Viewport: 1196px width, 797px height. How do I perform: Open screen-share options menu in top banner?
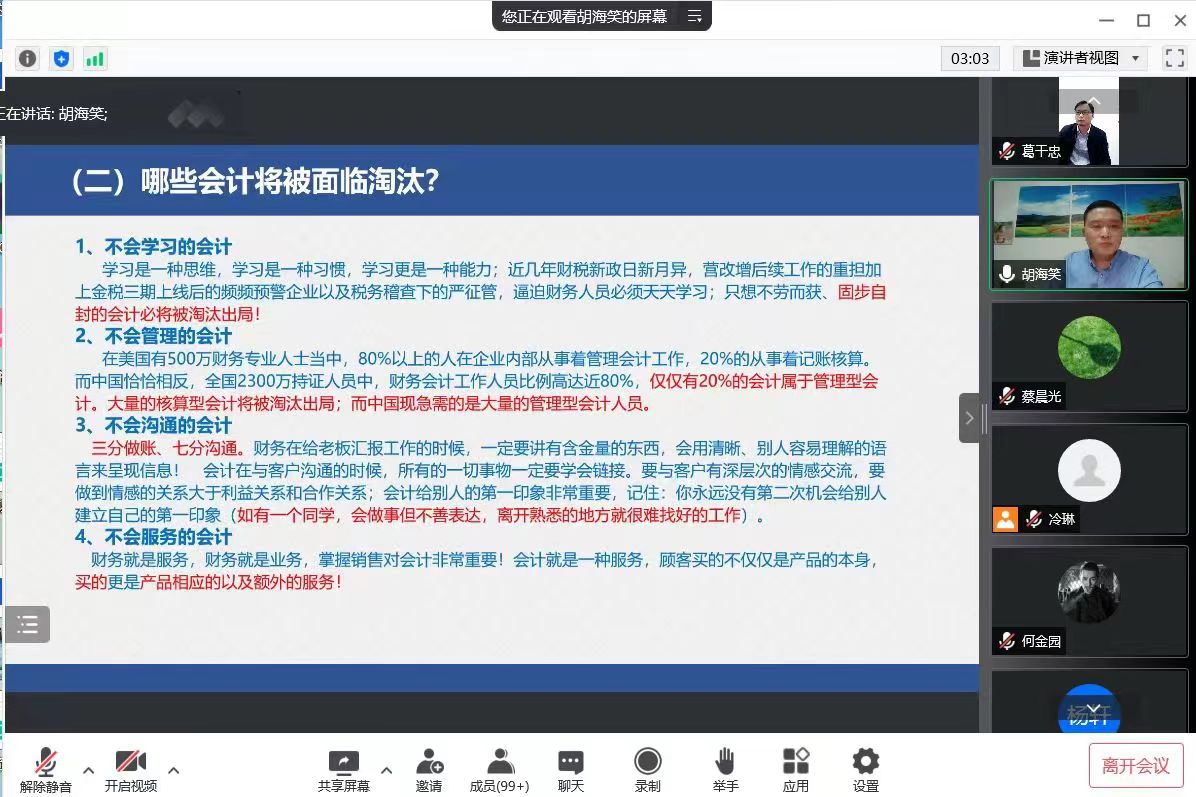695,16
